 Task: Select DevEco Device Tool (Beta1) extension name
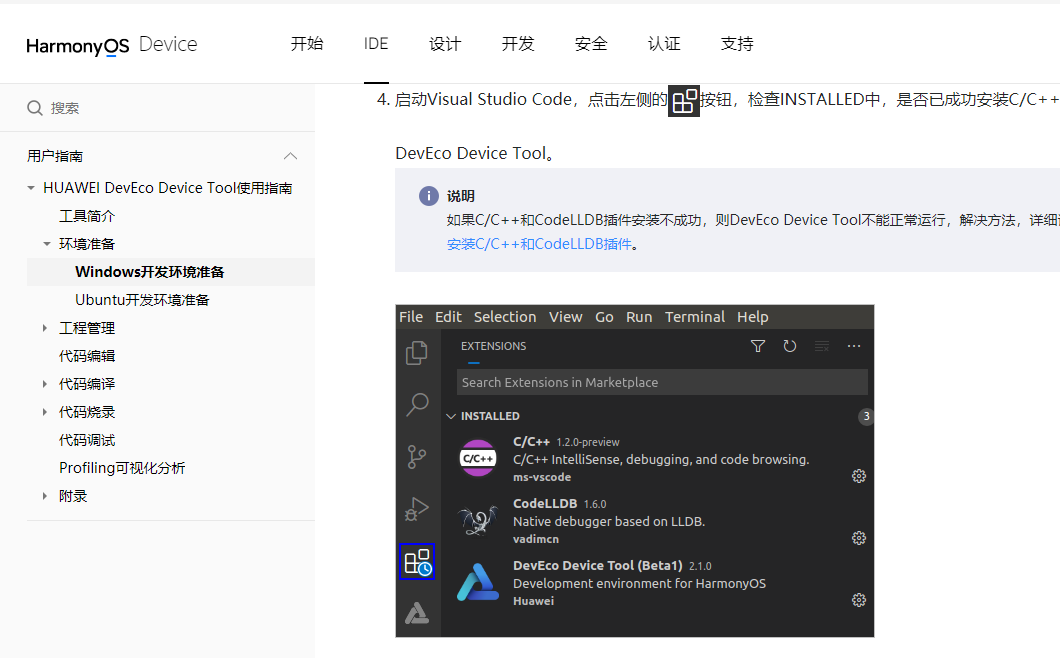tap(598, 566)
